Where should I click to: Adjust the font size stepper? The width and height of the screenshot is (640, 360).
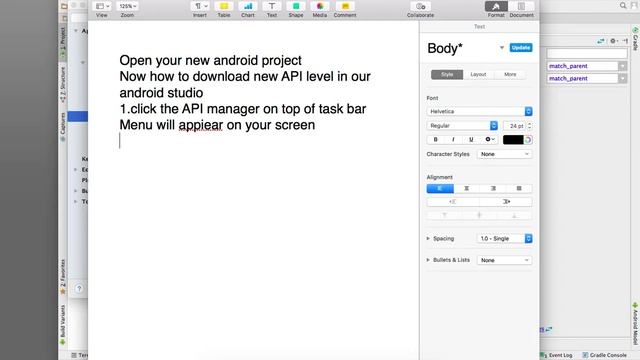[530, 126]
